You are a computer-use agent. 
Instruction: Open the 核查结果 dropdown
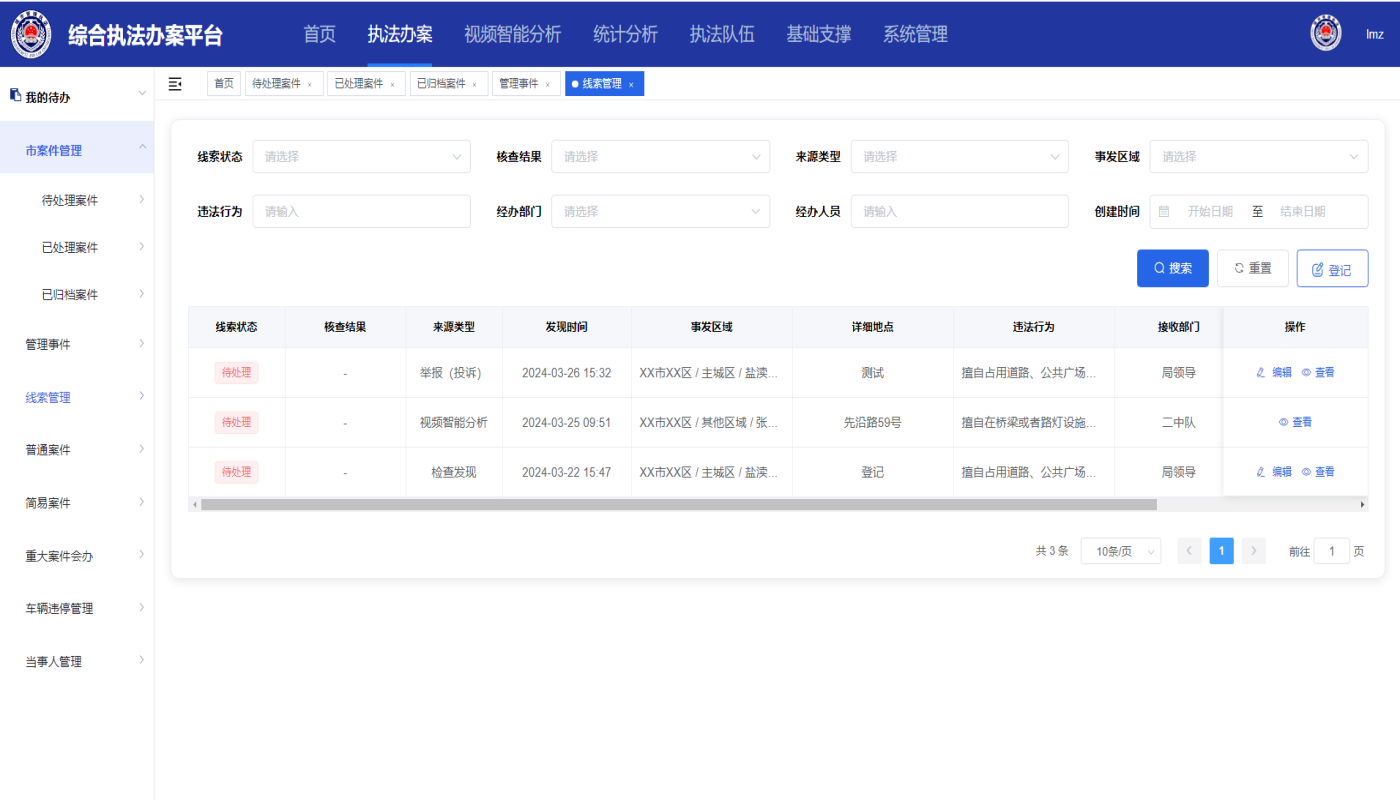[661, 156]
